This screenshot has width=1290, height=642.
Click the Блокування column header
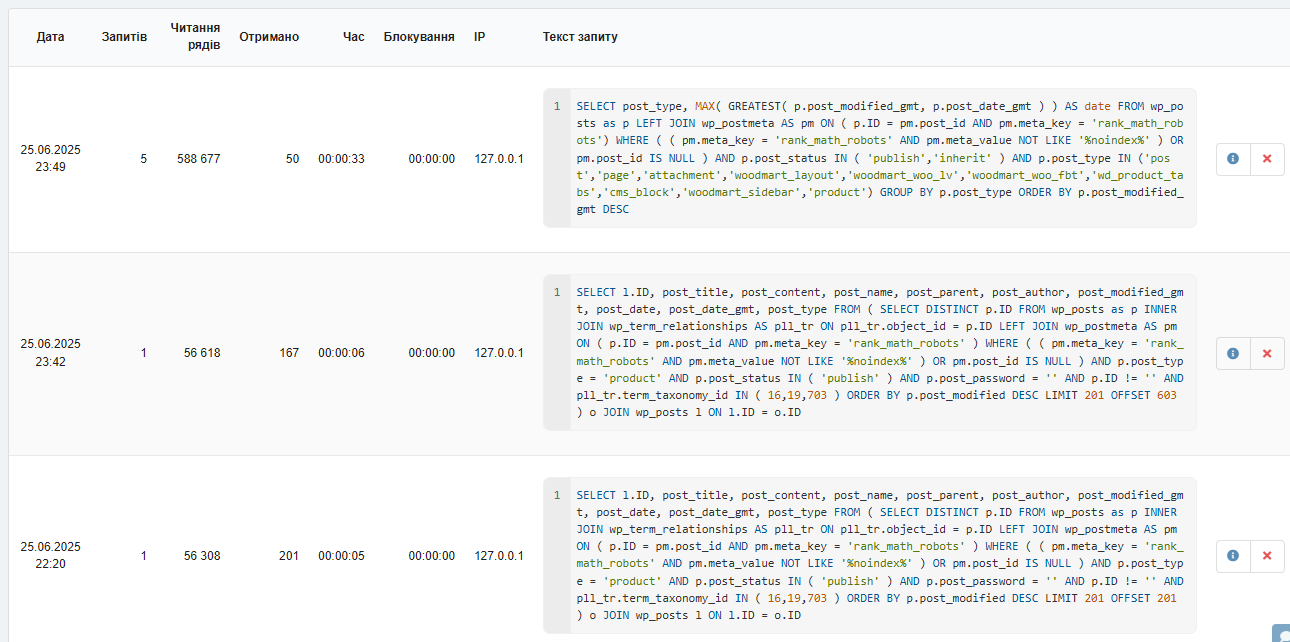(x=419, y=37)
